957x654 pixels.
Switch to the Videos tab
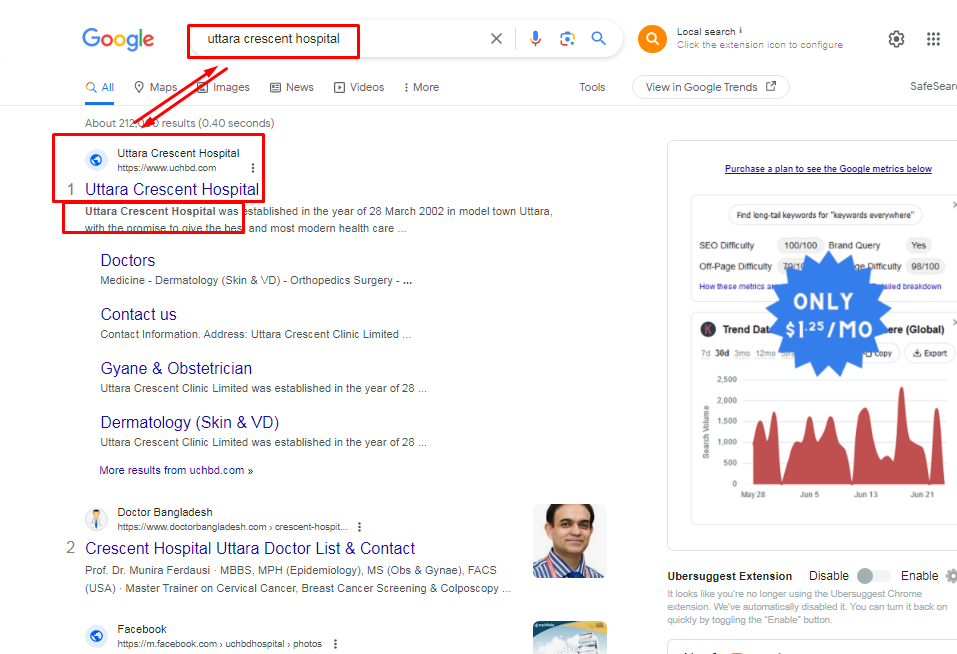pos(359,87)
